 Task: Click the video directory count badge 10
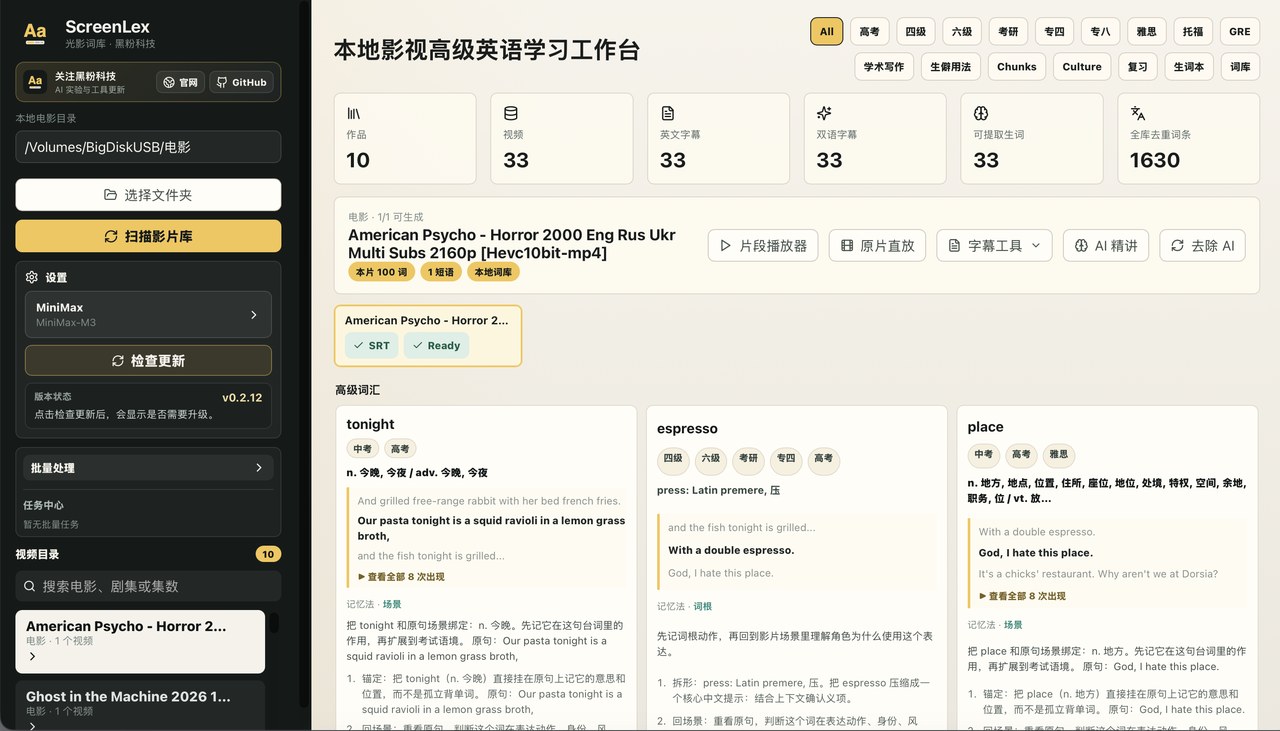click(268, 554)
